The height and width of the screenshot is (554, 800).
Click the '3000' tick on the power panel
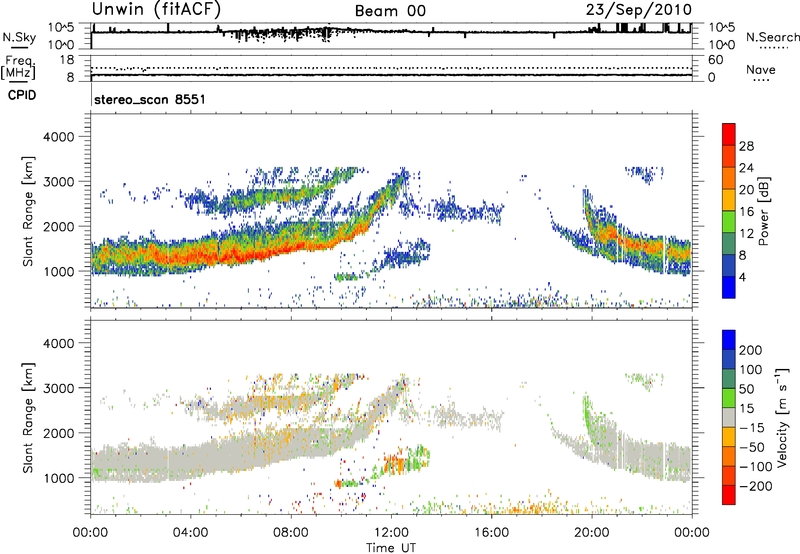58,182
